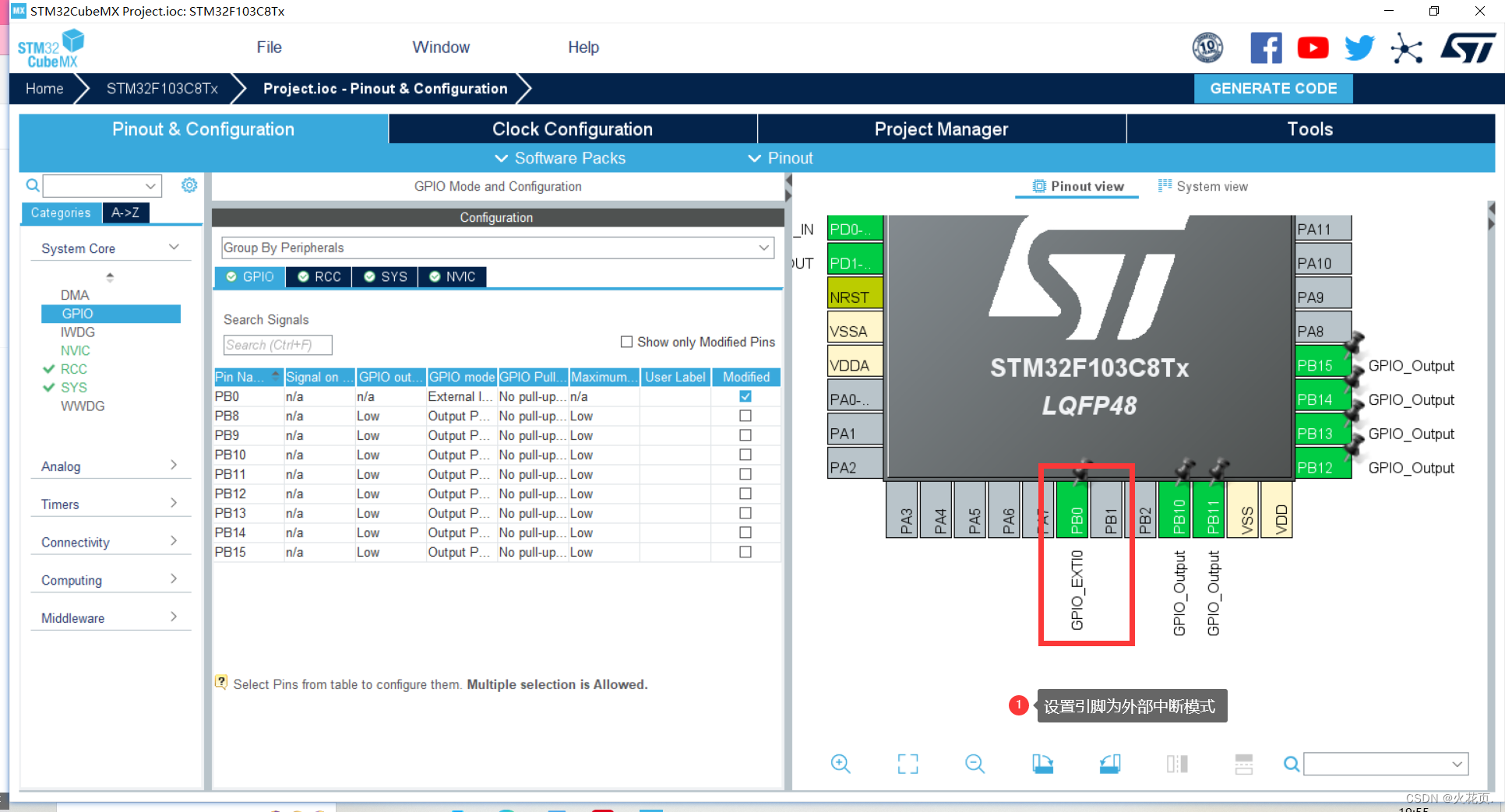Open the Facebook link icon
The height and width of the screenshot is (812, 1505).
click(1266, 48)
